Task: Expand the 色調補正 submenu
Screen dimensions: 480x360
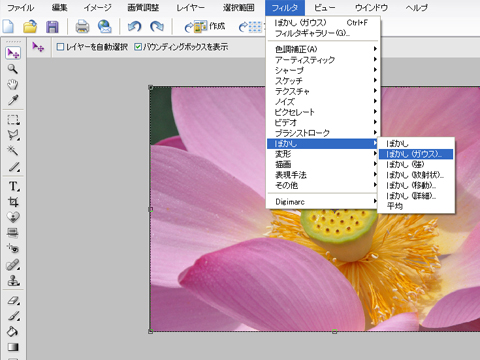Action: click(x=323, y=49)
